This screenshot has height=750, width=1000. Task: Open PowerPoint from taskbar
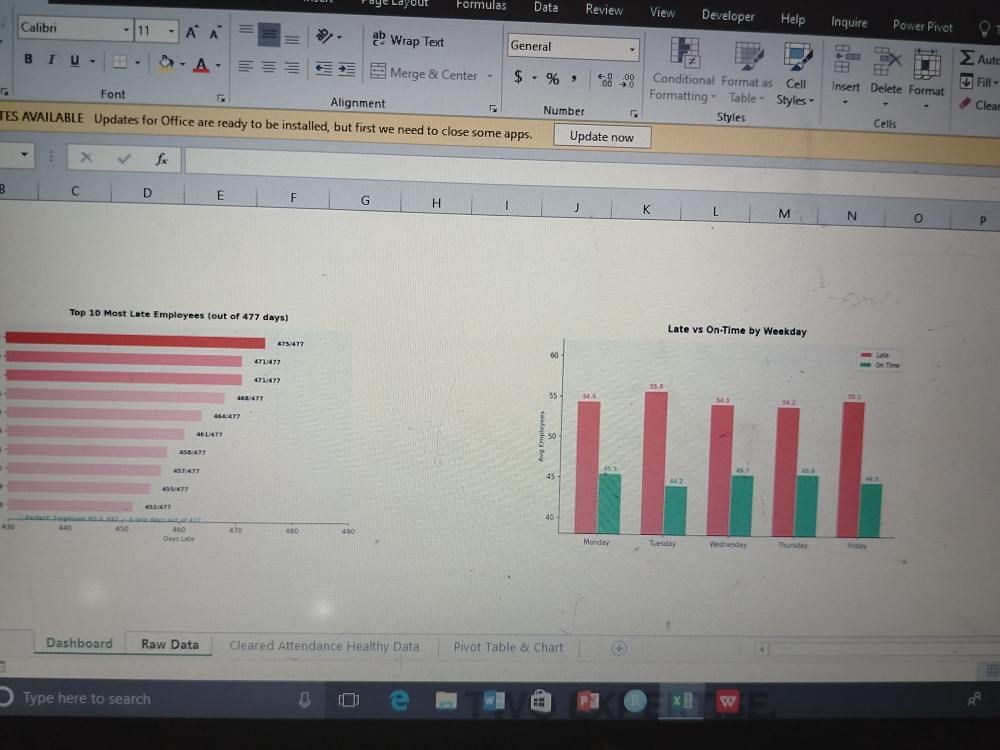(588, 701)
